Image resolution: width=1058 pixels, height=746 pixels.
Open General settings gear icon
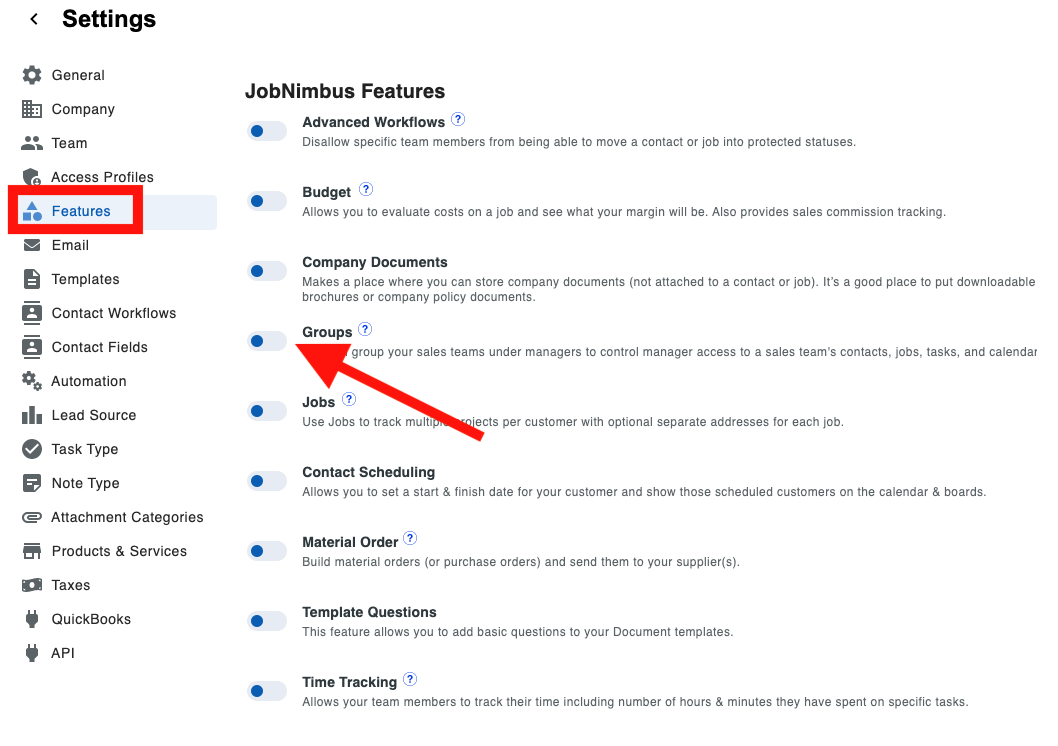(x=32, y=75)
